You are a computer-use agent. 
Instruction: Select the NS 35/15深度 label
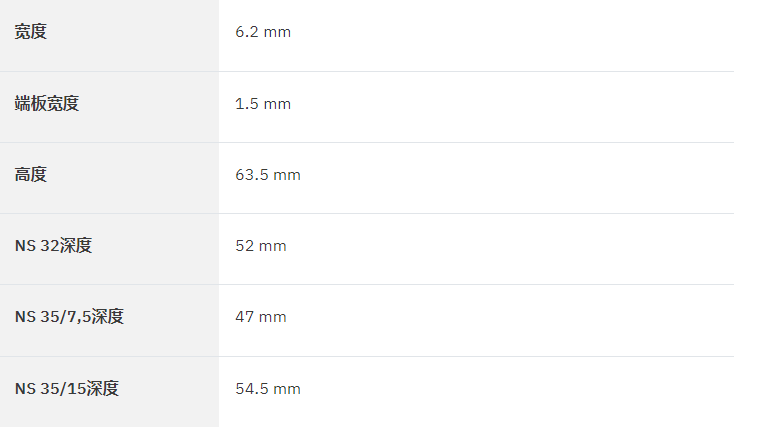click(x=67, y=389)
